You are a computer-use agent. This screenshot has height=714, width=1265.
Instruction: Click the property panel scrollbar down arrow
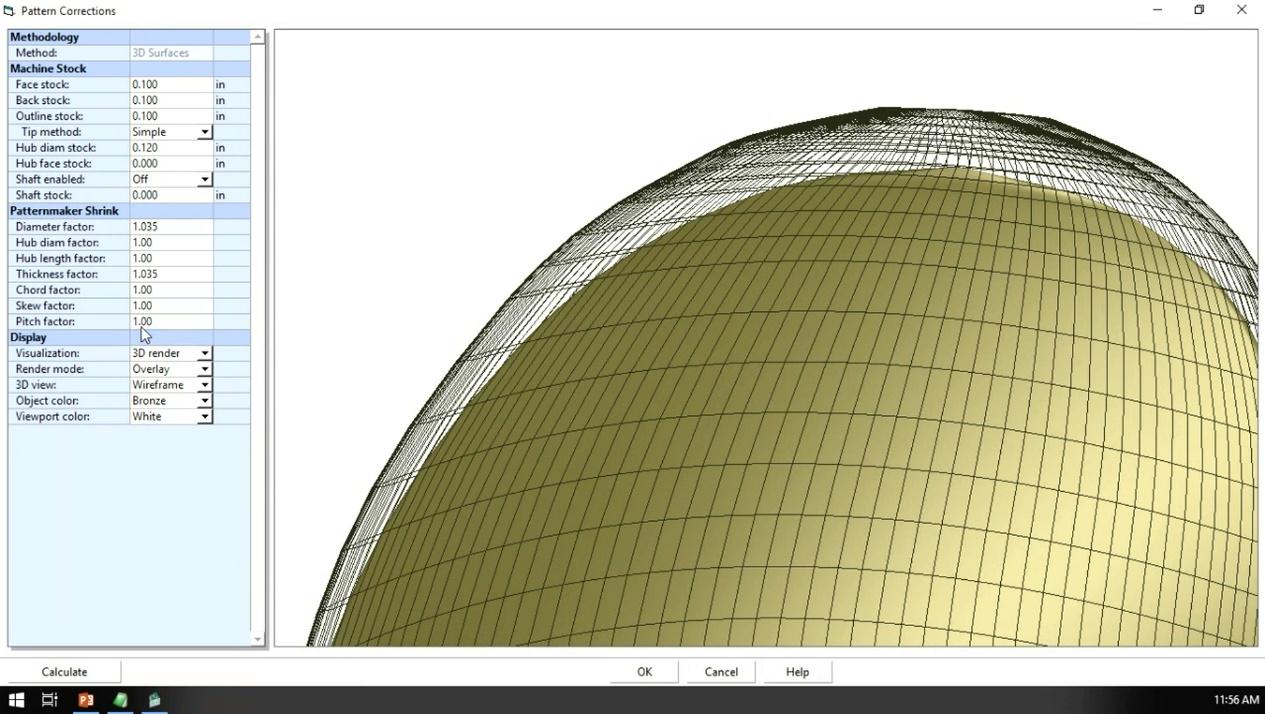(x=257, y=639)
